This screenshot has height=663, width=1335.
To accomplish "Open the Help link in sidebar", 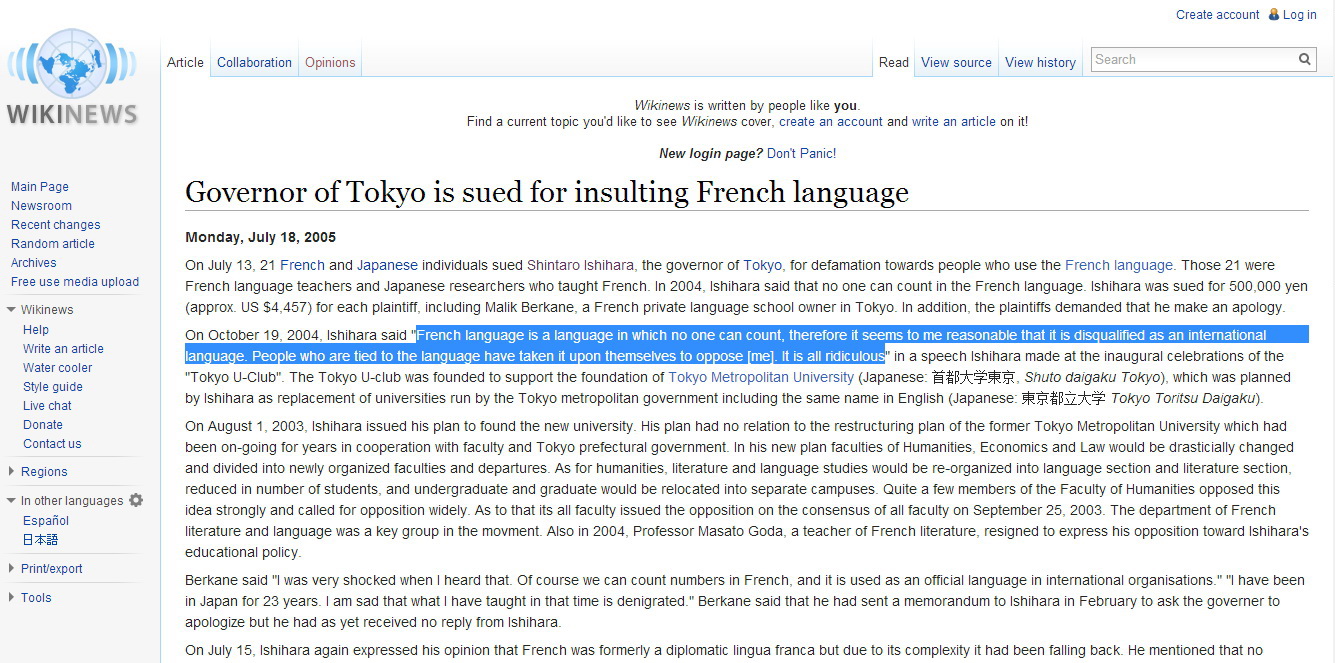I will tap(36, 330).
